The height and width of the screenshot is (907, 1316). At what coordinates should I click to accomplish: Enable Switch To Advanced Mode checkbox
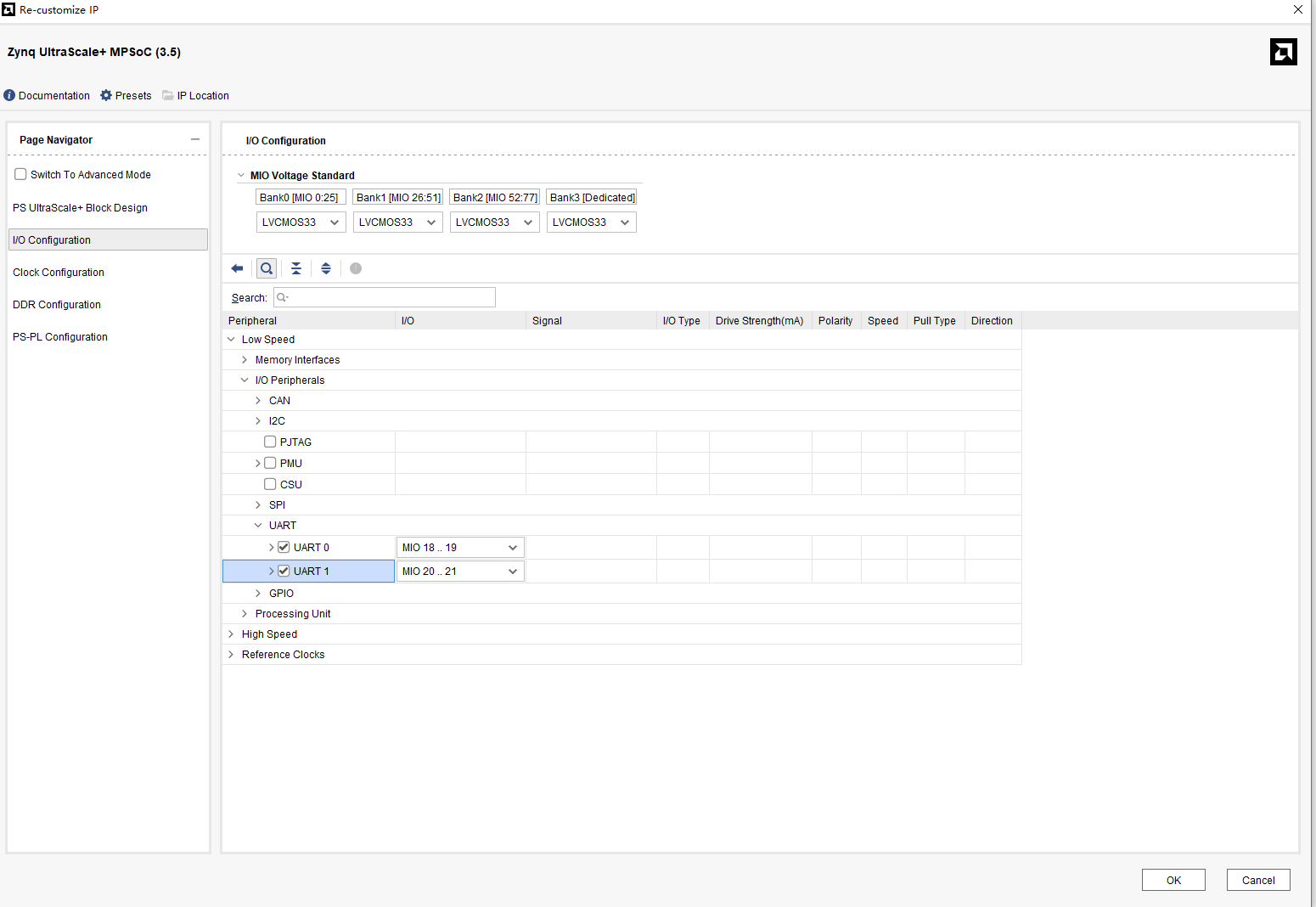coord(20,174)
